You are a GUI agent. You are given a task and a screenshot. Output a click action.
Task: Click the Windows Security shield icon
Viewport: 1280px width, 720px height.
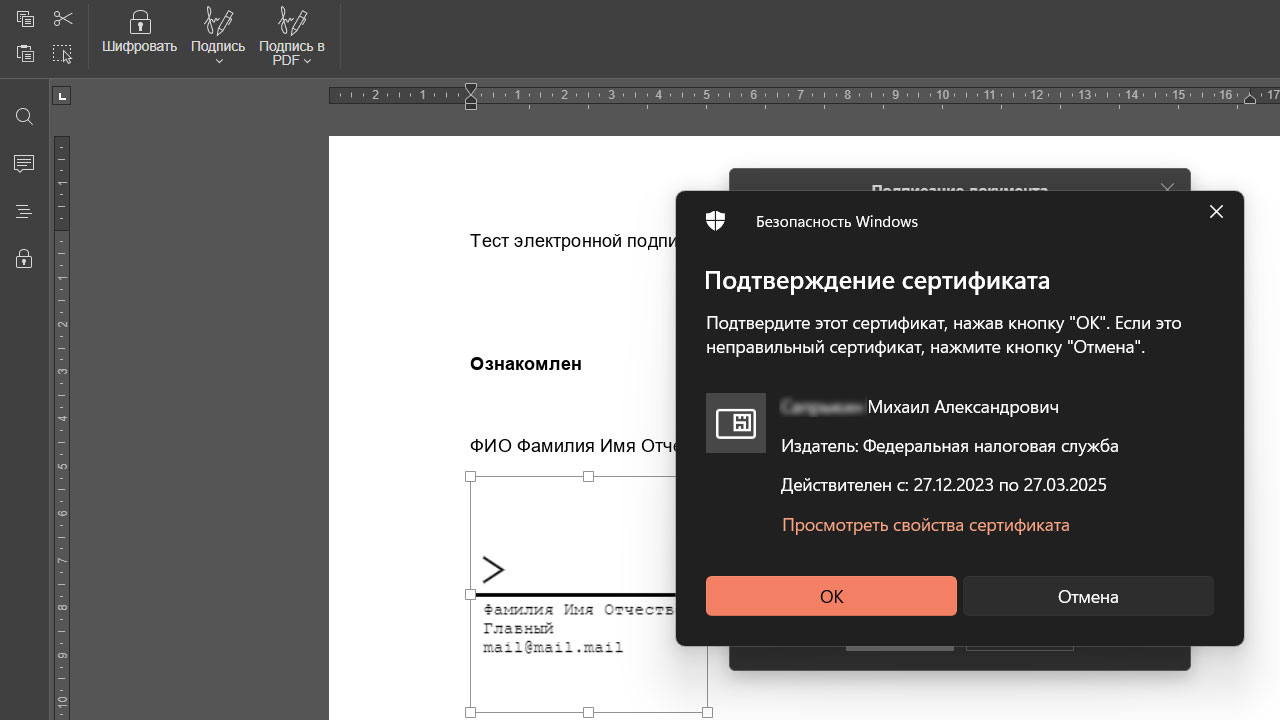coord(715,221)
